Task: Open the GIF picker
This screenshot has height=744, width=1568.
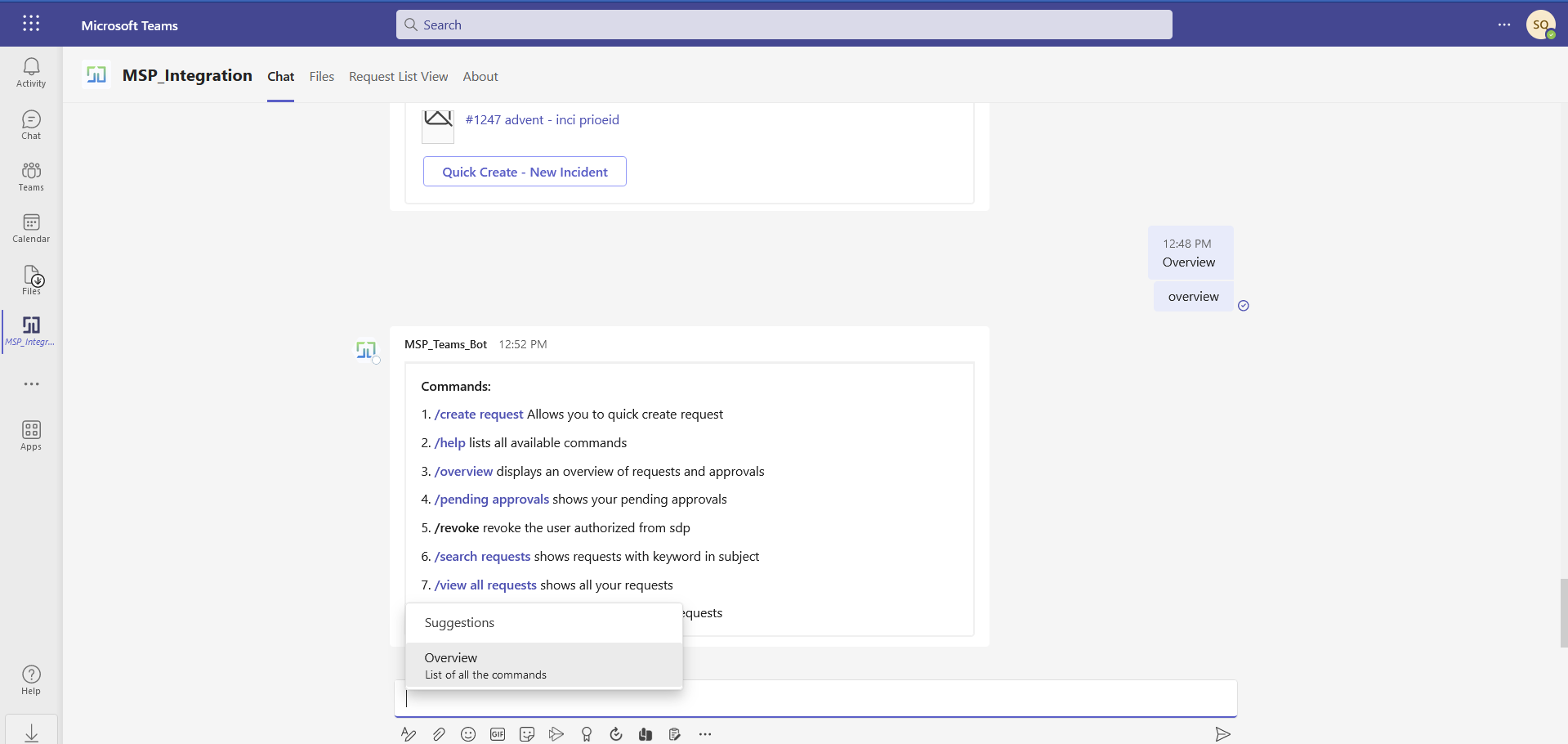Action: click(498, 734)
